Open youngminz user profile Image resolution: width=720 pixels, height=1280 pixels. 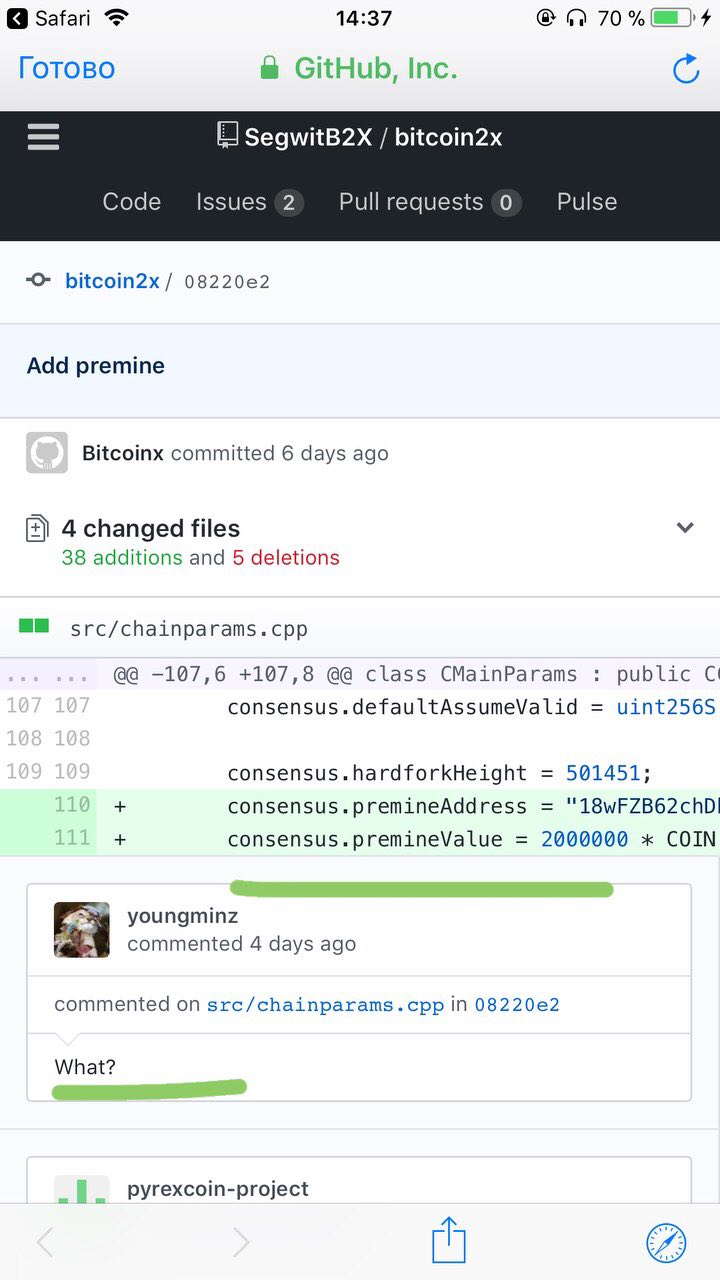pyautogui.click(x=182, y=916)
